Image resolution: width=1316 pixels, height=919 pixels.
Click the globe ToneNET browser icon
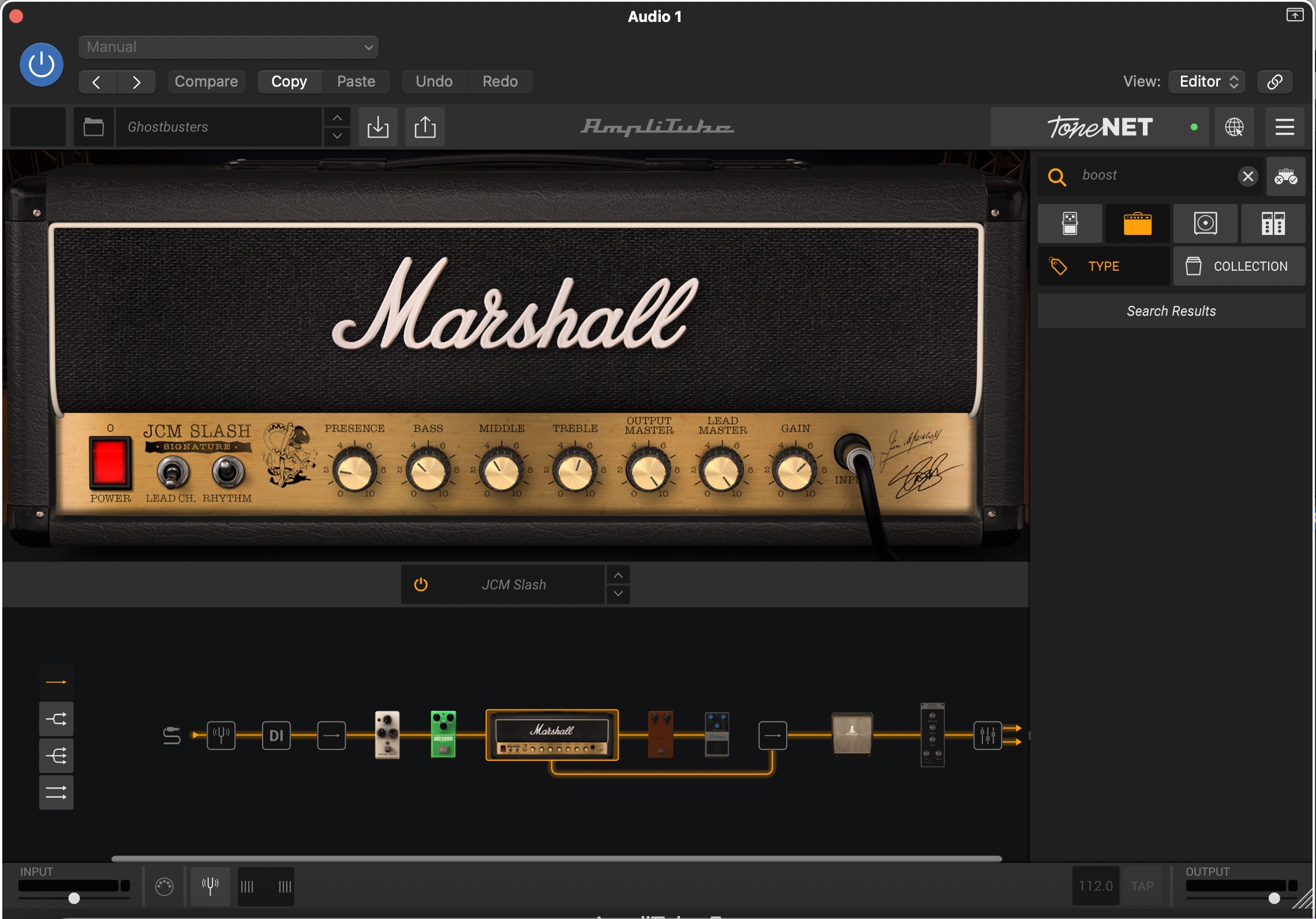point(1234,127)
